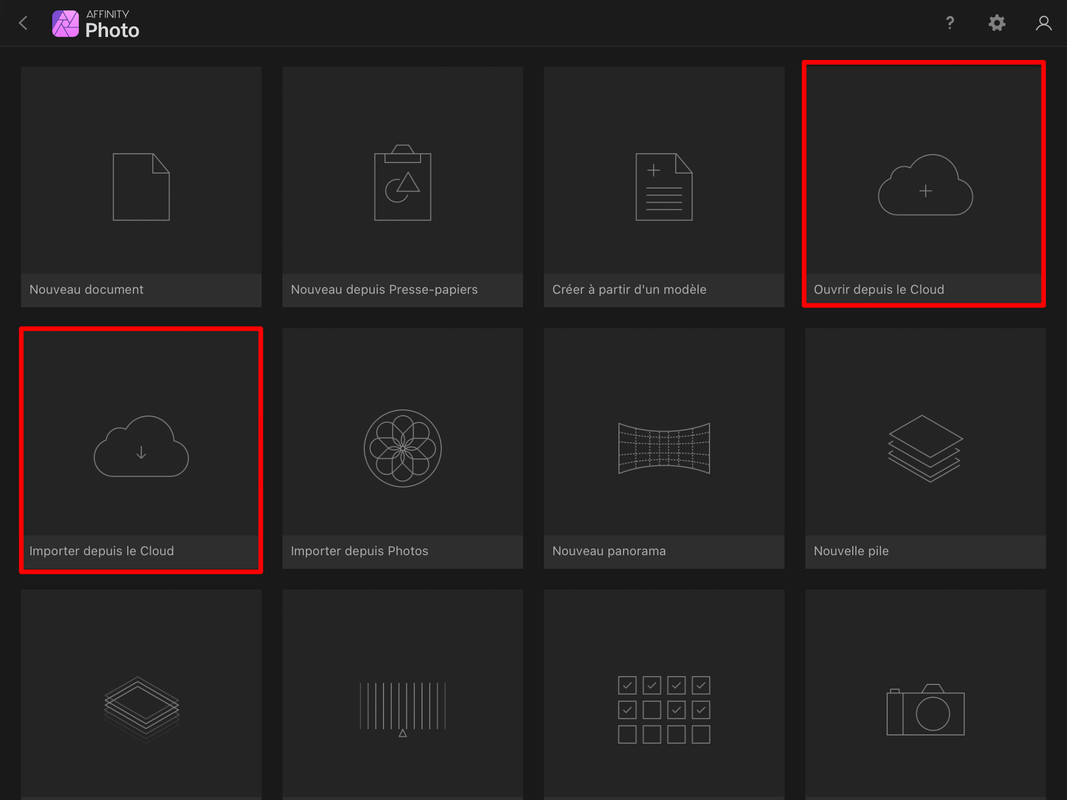Viewport: 1067px width, 800px height.
Task: Choose Nouveau depuis Presse-papiers
Action: [x=384, y=290]
